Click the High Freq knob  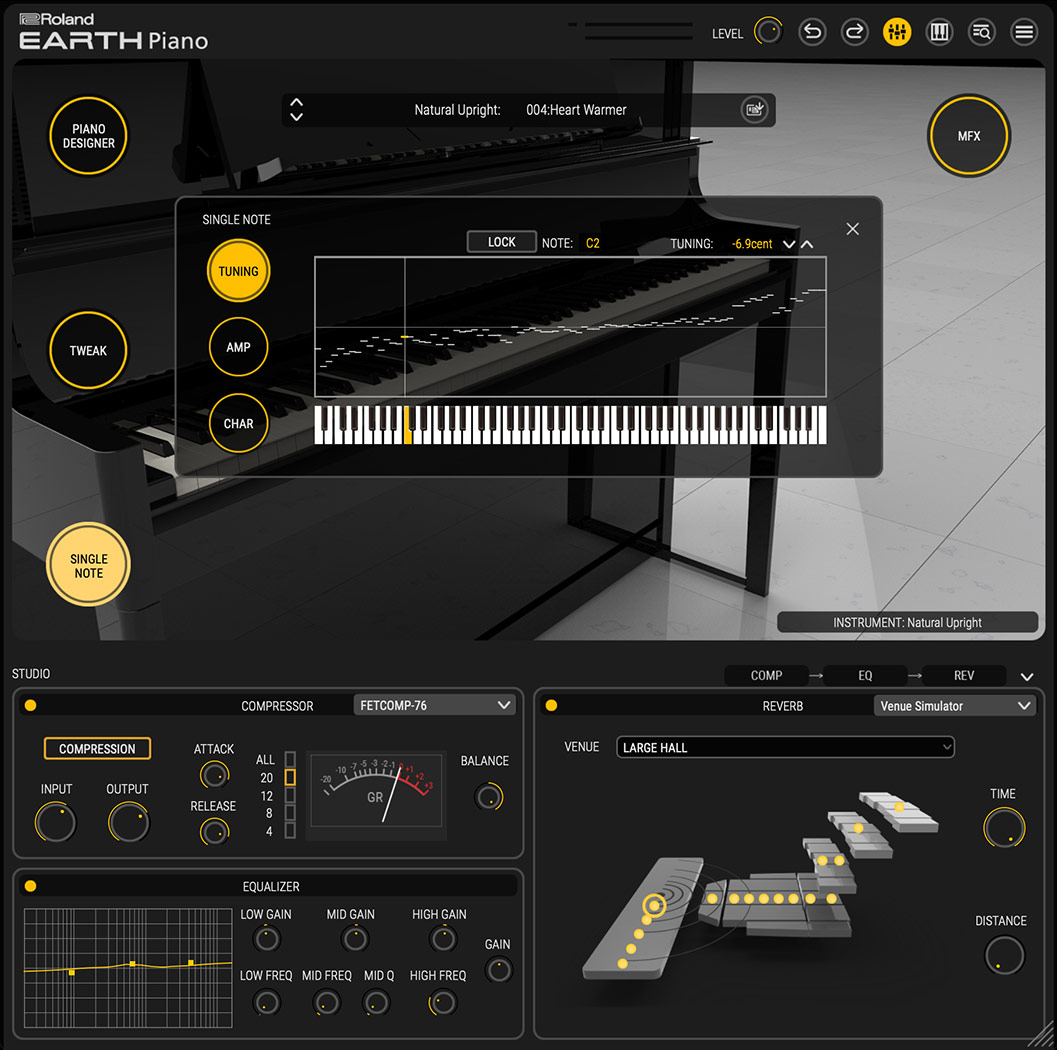(x=442, y=1003)
